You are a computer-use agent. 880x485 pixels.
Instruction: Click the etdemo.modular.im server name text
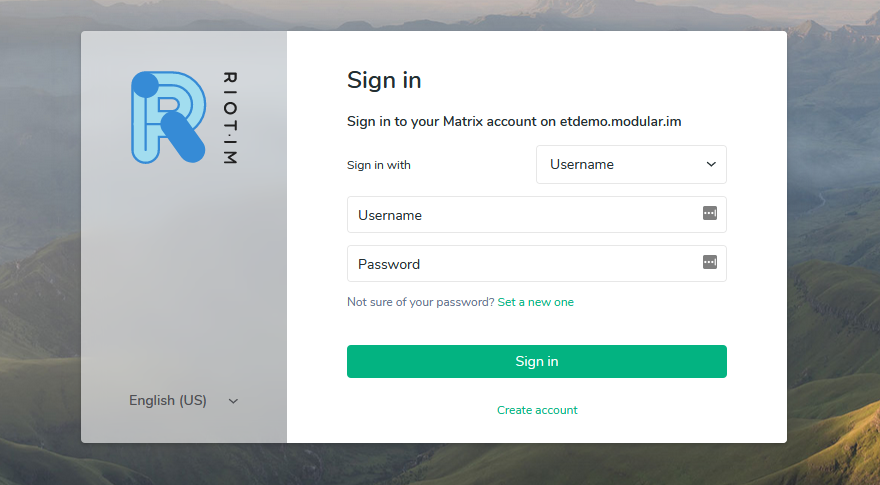pos(621,122)
